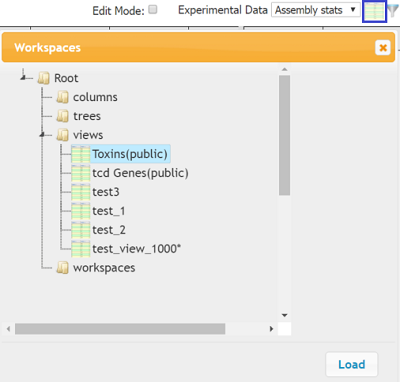400x382 pixels.
Task: Click the vertical scrollbar up arrow
Action: tap(284, 69)
